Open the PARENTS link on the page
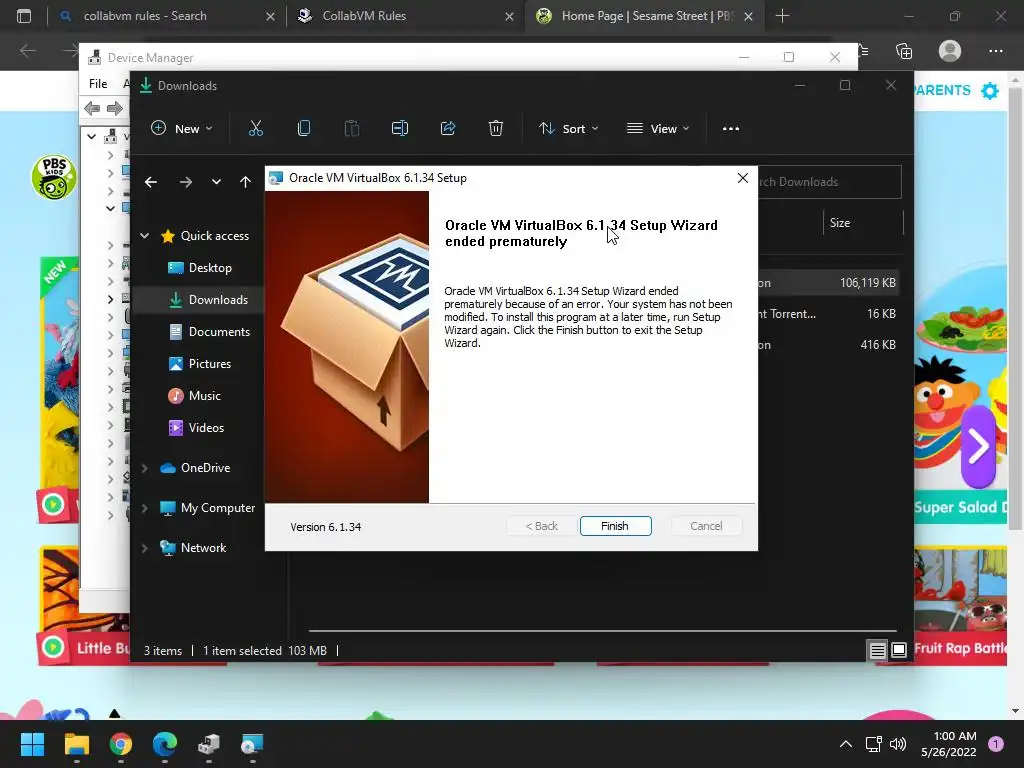1024x768 pixels. click(942, 91)
